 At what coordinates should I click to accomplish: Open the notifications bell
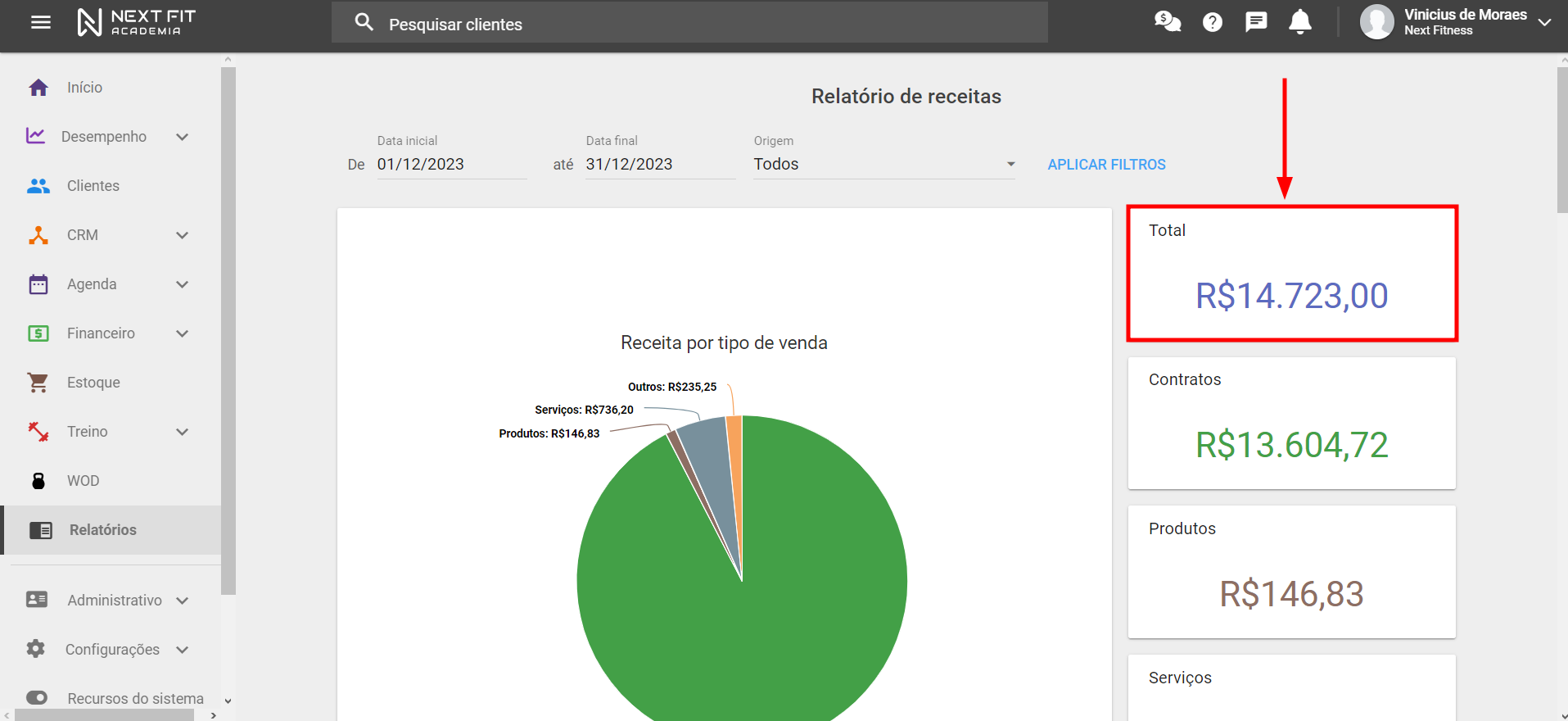tap(1300, 22)
